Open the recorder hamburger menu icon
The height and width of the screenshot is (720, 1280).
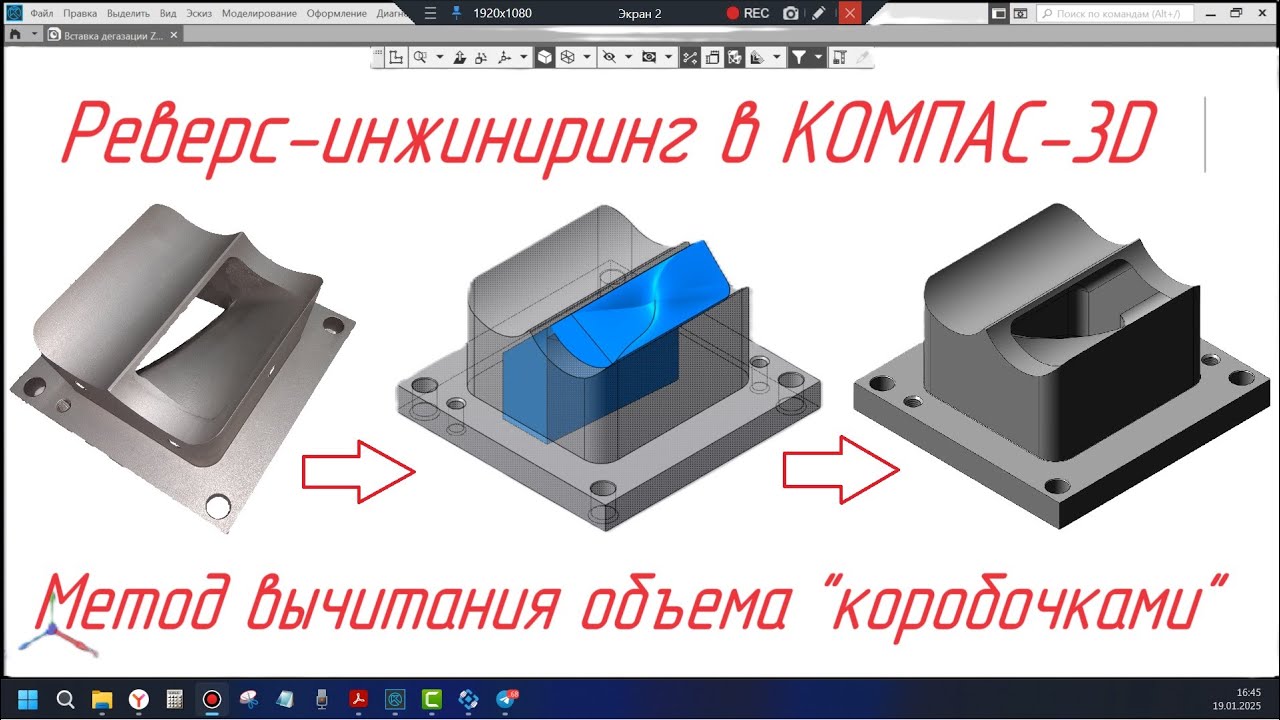pyautogui.click(x=430, y=13)
